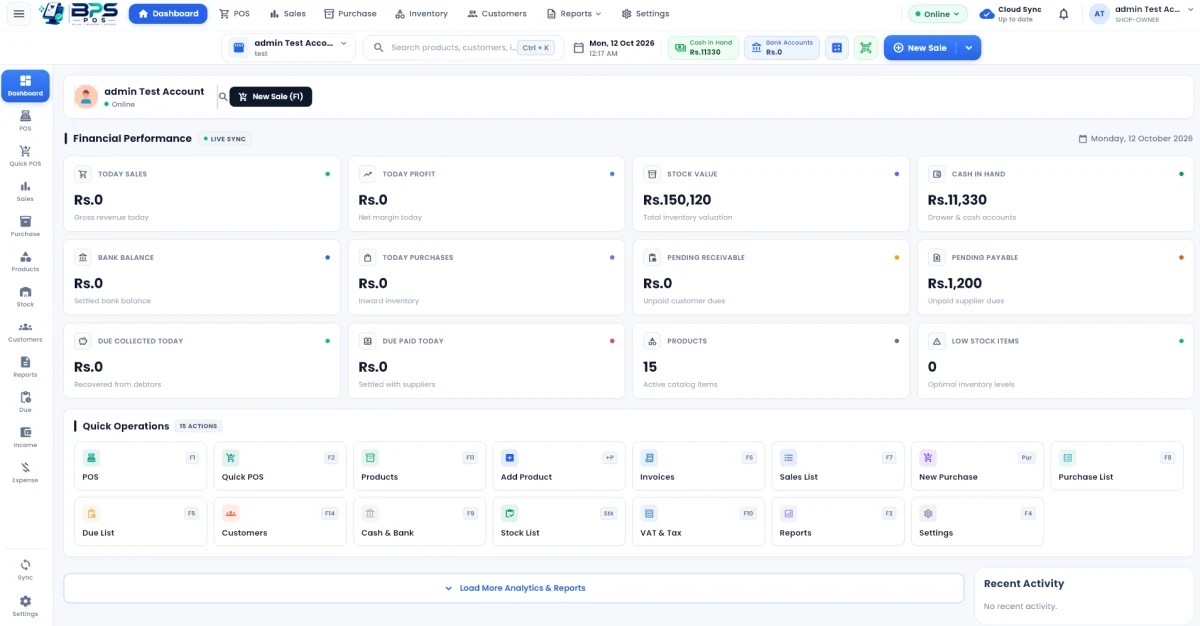This screenshot has width=1200, height=626.
Task: Click the calendar date Mon, 12 Oct 2026
Action: click(614, 48)
